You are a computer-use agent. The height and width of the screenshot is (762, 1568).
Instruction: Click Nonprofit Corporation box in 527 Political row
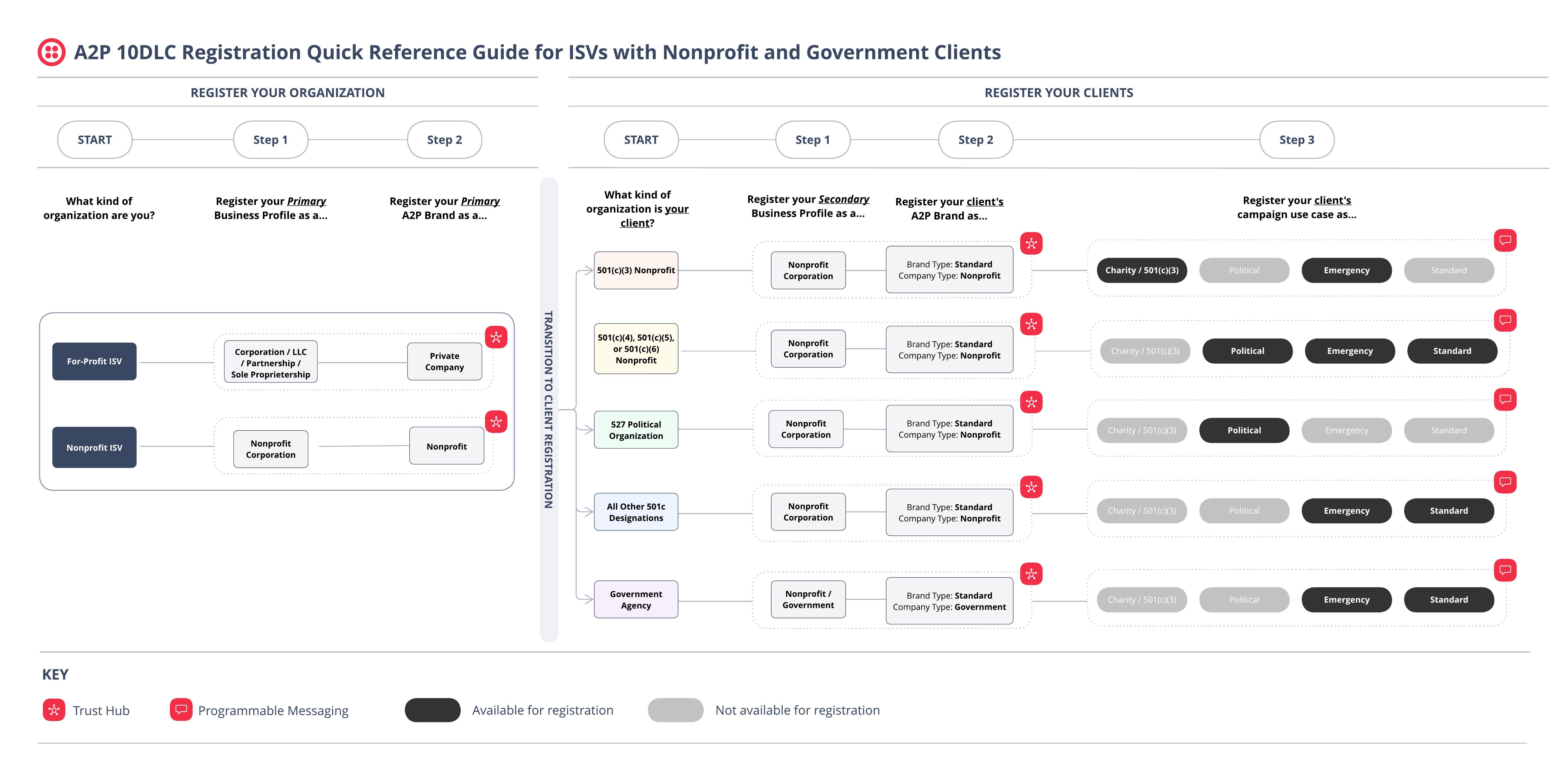(x=806, y=429)
